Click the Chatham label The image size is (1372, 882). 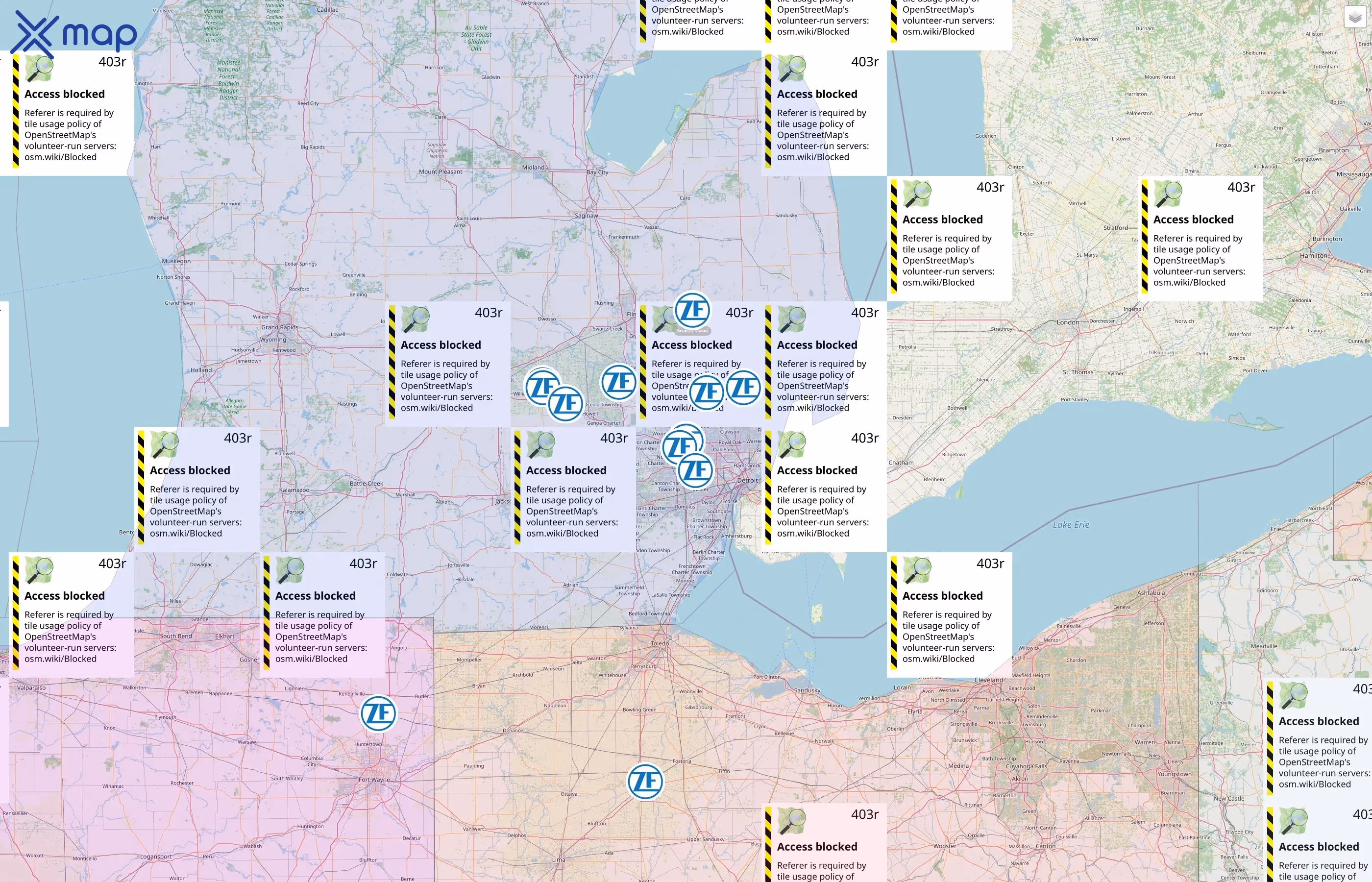tap(901, 463)
